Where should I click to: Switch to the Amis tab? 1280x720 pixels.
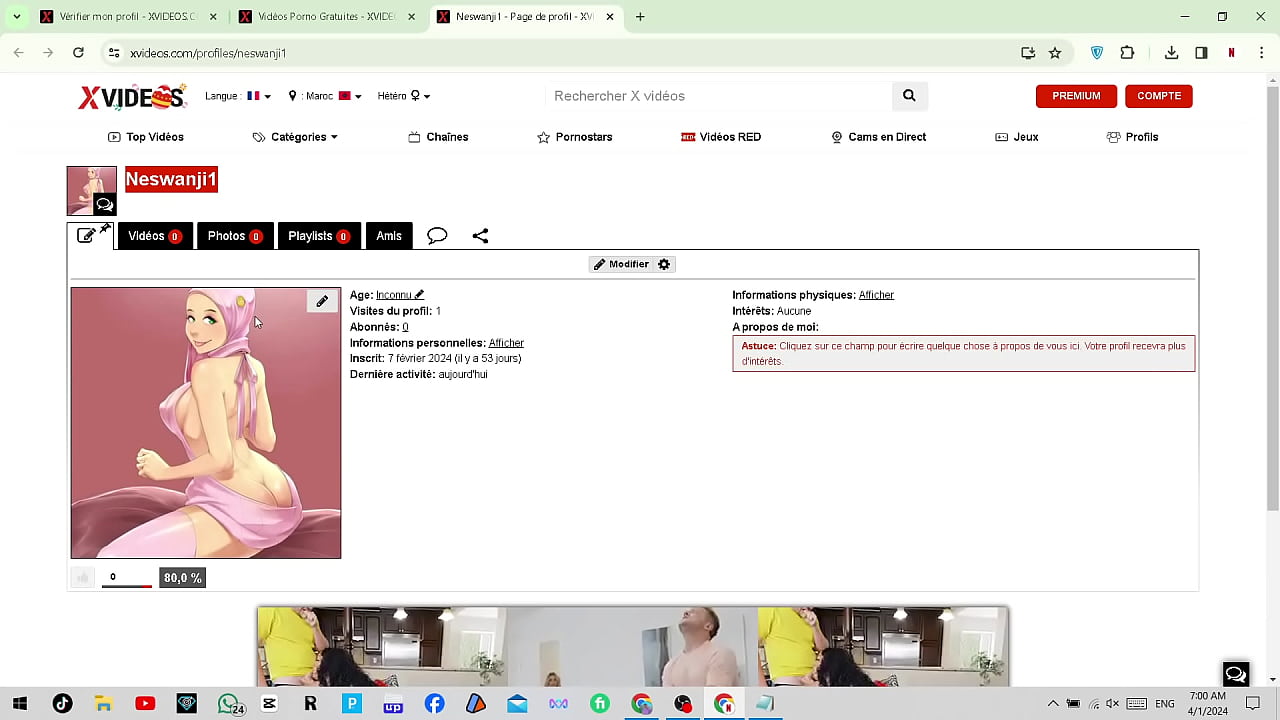click(x=389, y=236)
